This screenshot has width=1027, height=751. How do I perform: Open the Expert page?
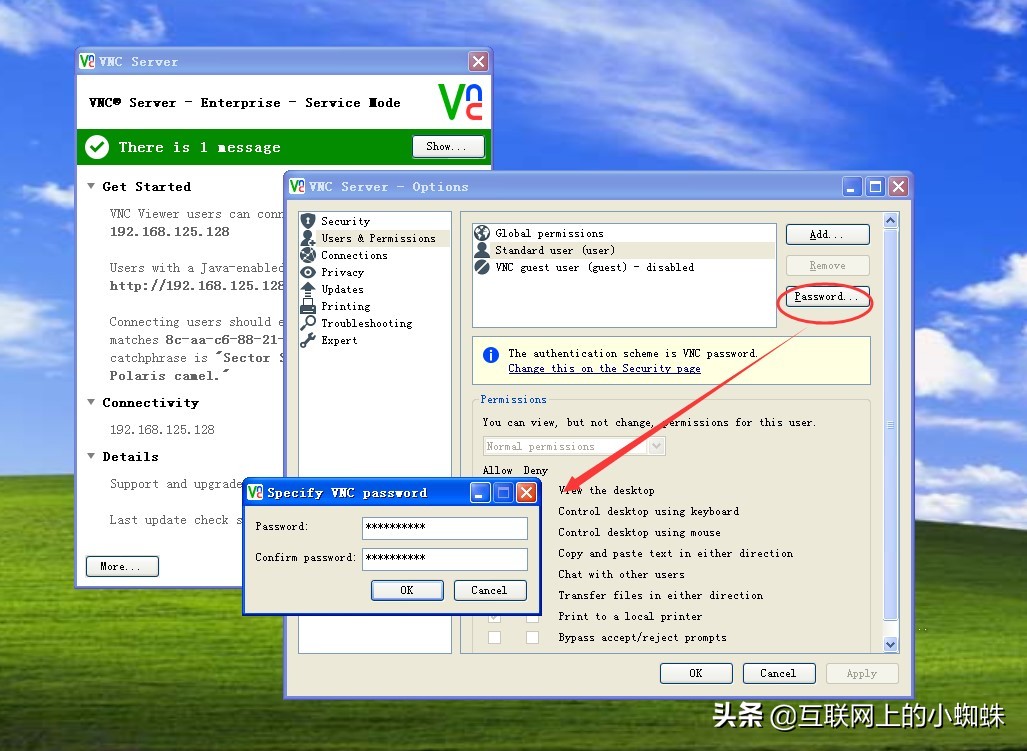coord(339,340)
